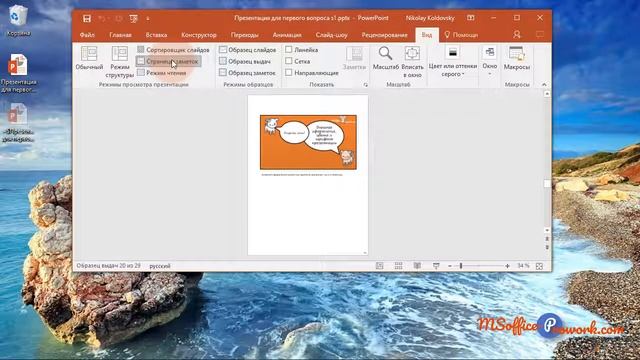Open the Показать group dialog launcher
640x360 pixels.
(365, 85)
